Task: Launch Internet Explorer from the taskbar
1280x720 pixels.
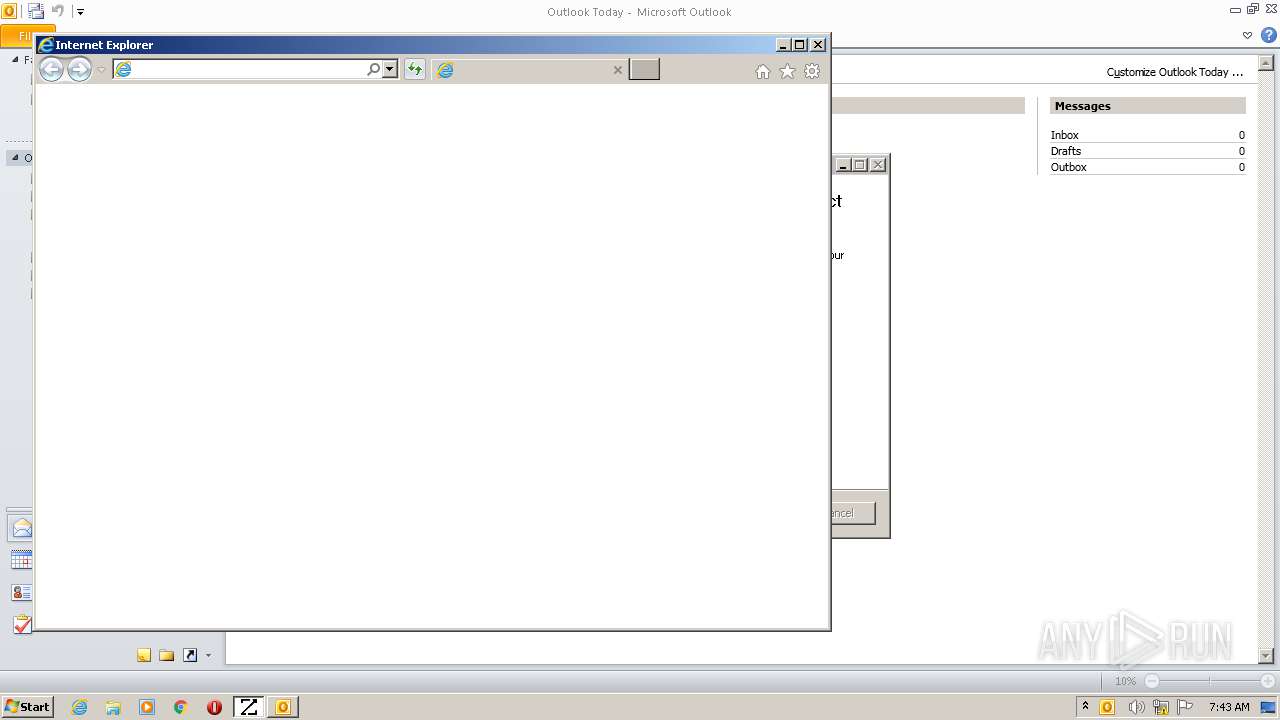Action: (79, 707)
